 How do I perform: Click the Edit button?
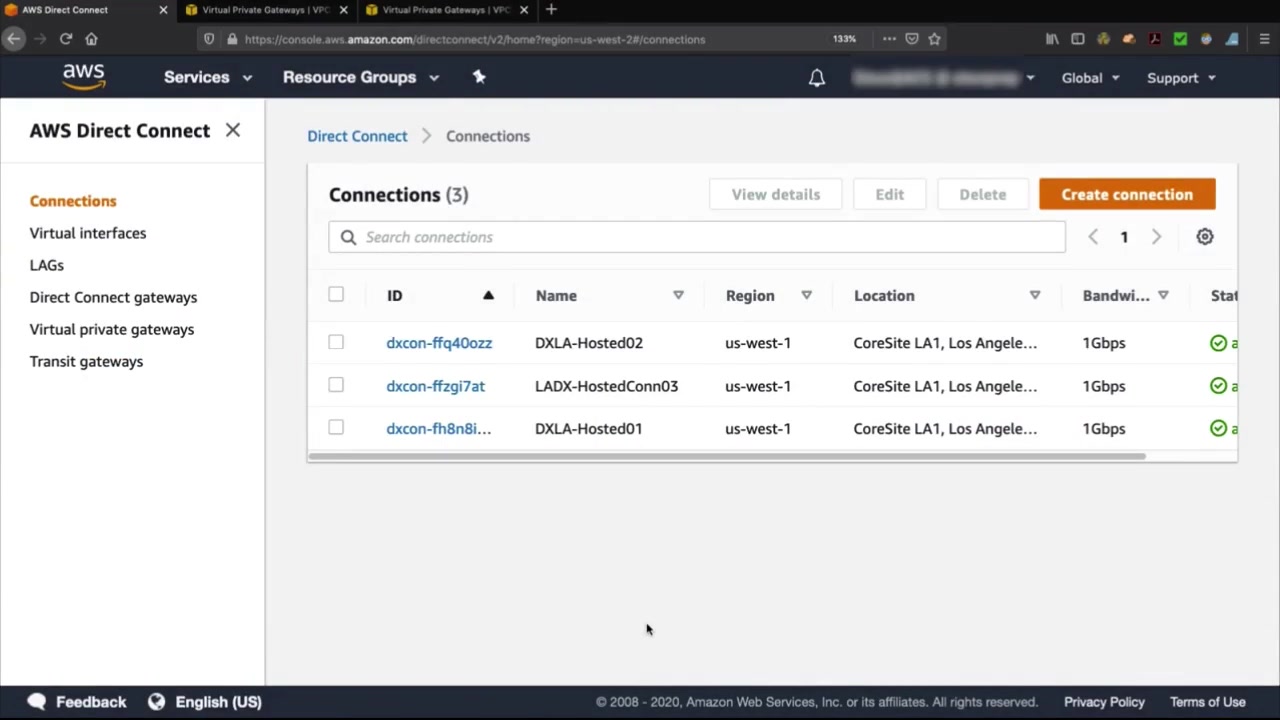tap(890, 194)
